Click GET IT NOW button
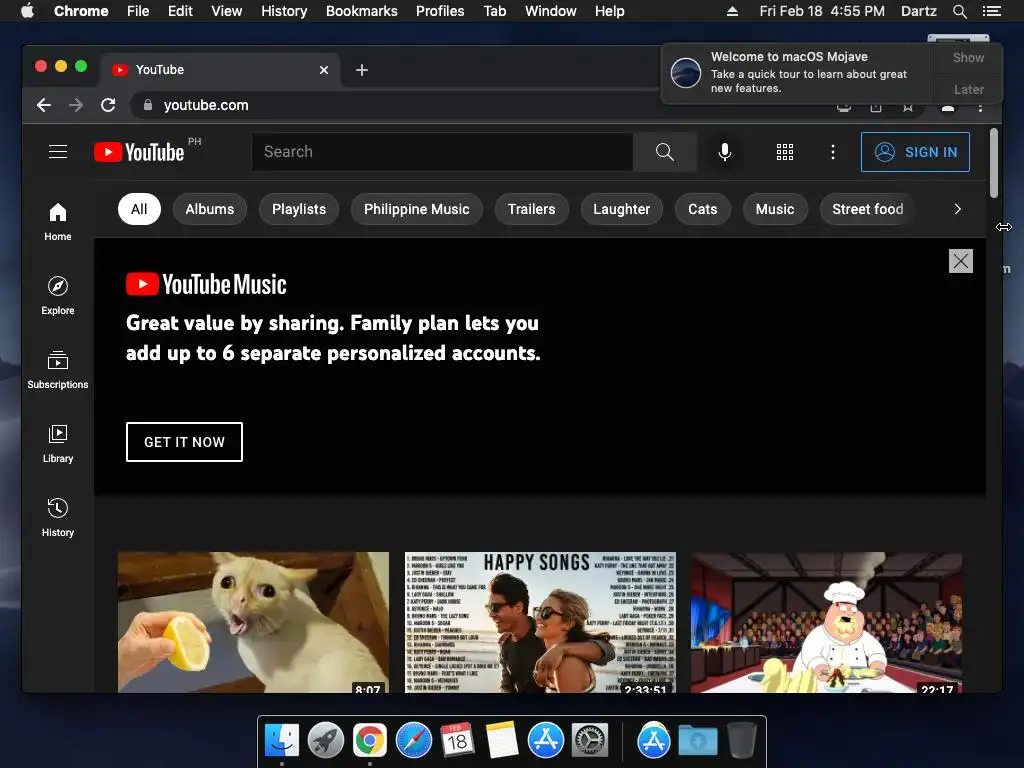This screenshot has width=1024, height=768. [184, 442]
